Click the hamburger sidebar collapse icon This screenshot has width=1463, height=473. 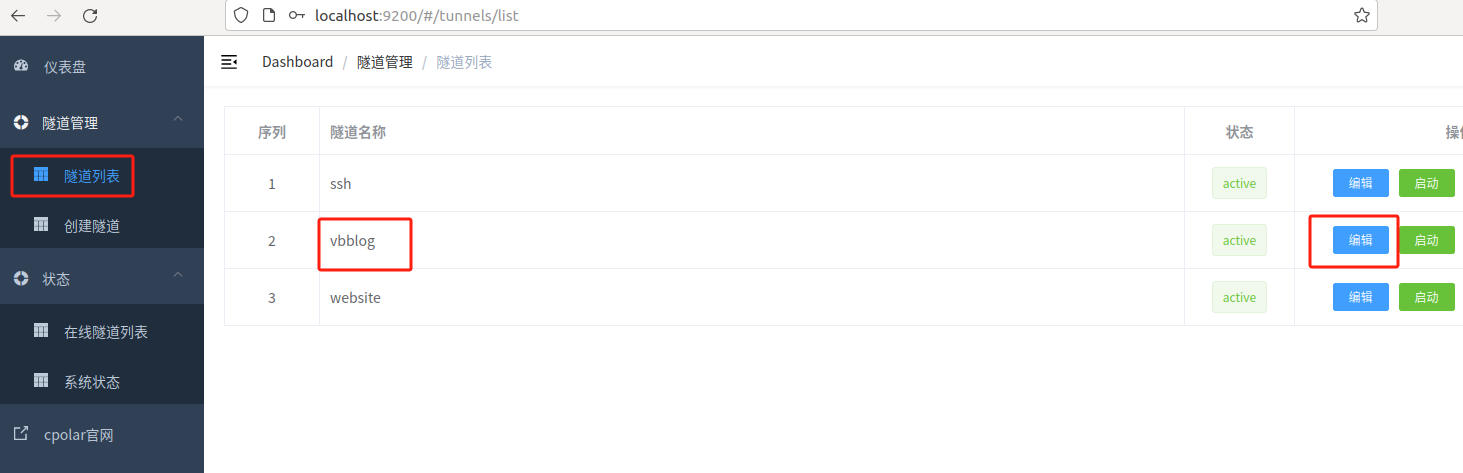229,62
